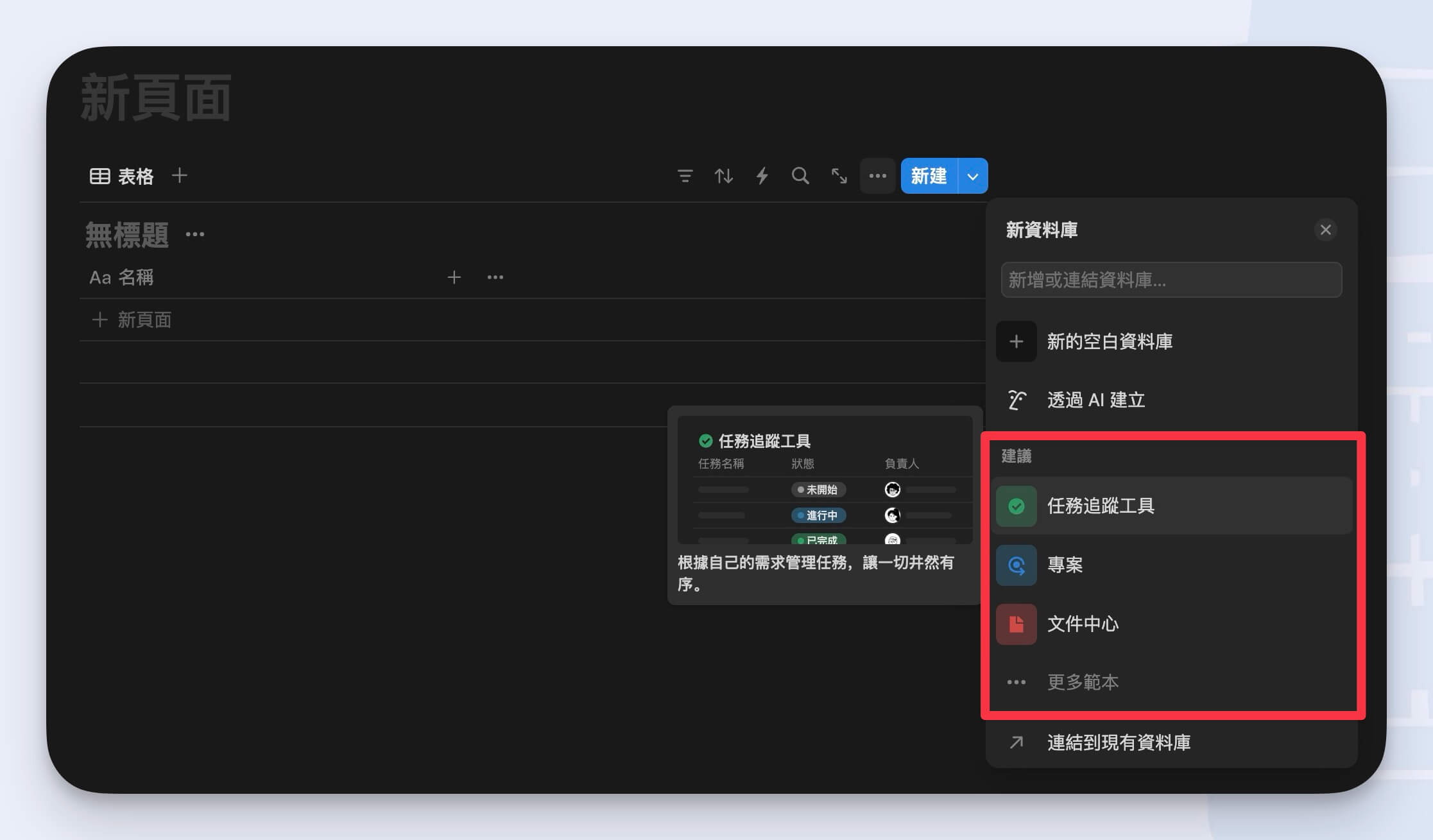
Task: Focus the 新增或連結資料庫 search field
Action: tap(1171, 280)
